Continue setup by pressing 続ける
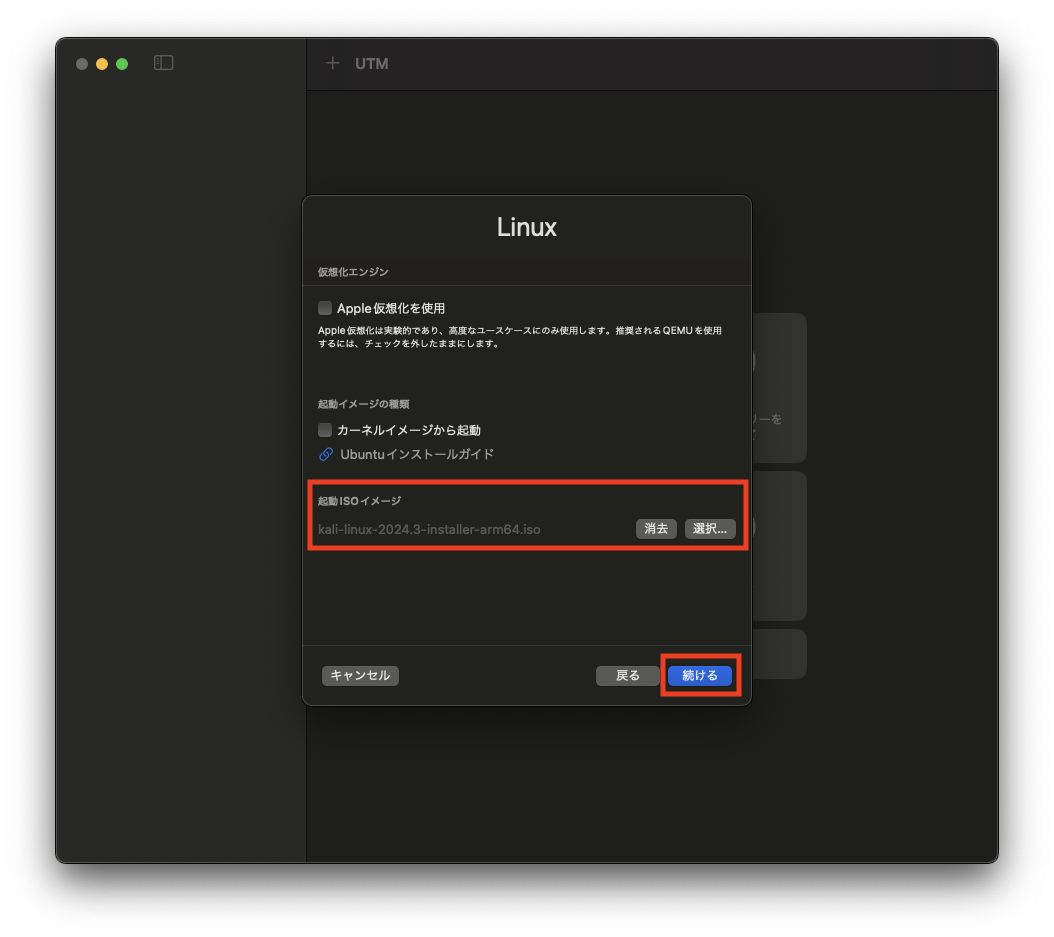Viewport: 1054px width, 937px height. (x=699, y=675)
